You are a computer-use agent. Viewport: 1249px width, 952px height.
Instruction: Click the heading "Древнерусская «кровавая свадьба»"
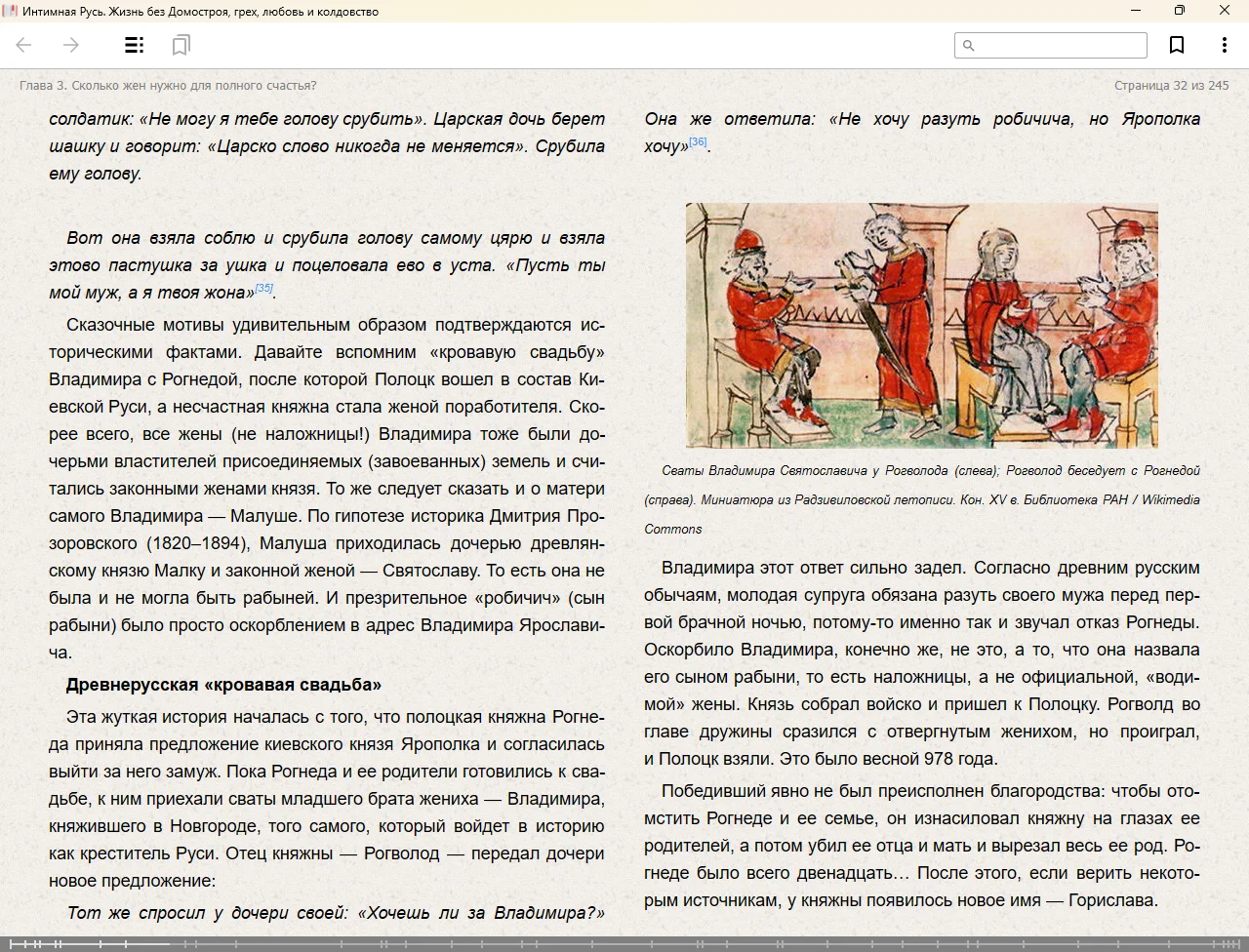223,685
